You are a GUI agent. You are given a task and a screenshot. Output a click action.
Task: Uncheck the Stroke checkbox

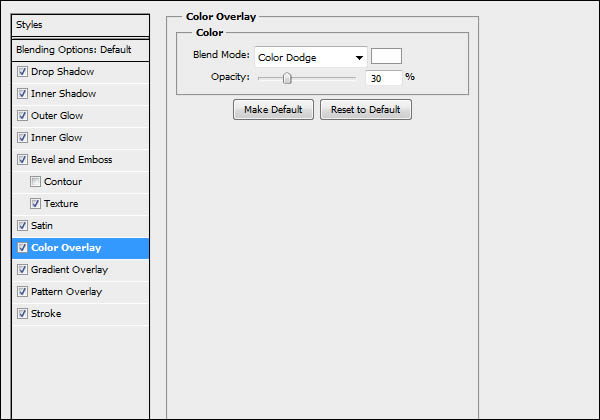22,314
